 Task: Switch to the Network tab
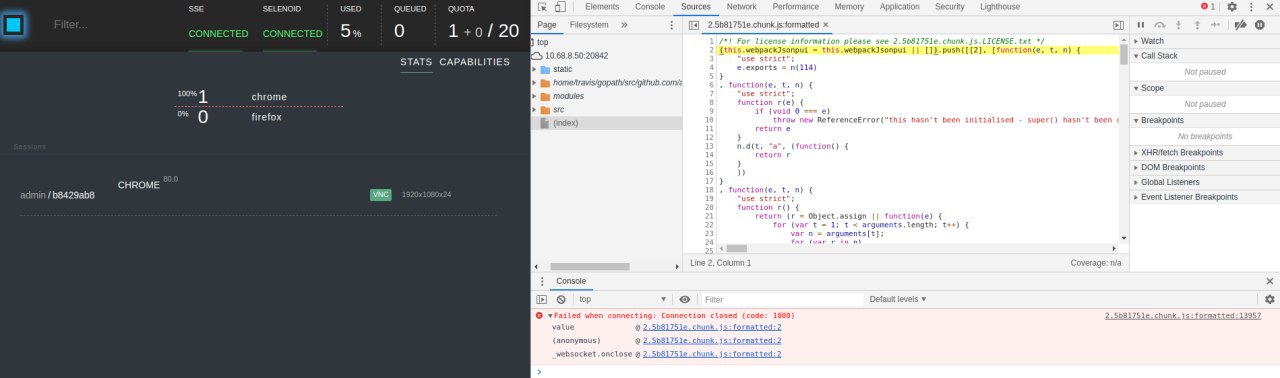[741, 7]
